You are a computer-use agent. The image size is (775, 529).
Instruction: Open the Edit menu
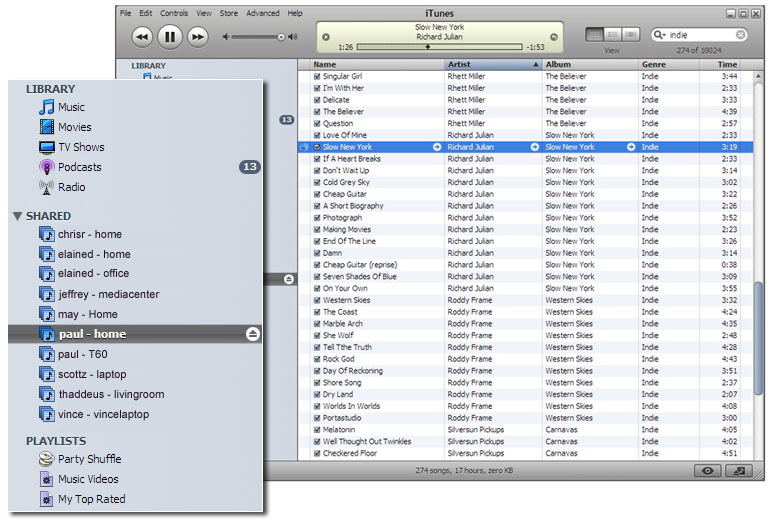click(145, 13)
